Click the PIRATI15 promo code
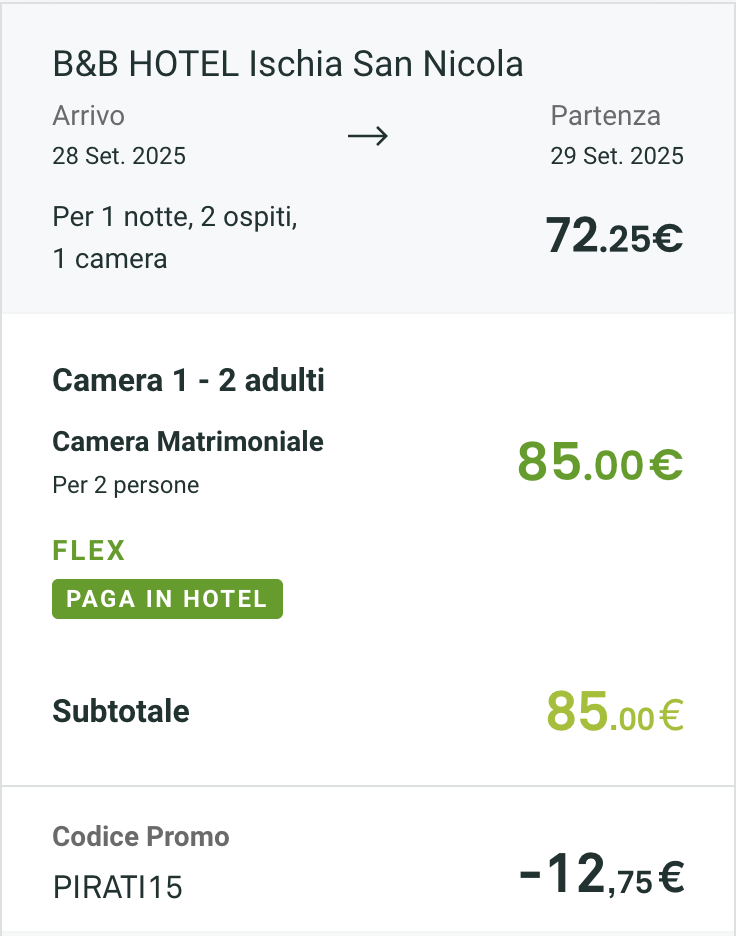This screenshot has width=736, height=936. point(118,887)
